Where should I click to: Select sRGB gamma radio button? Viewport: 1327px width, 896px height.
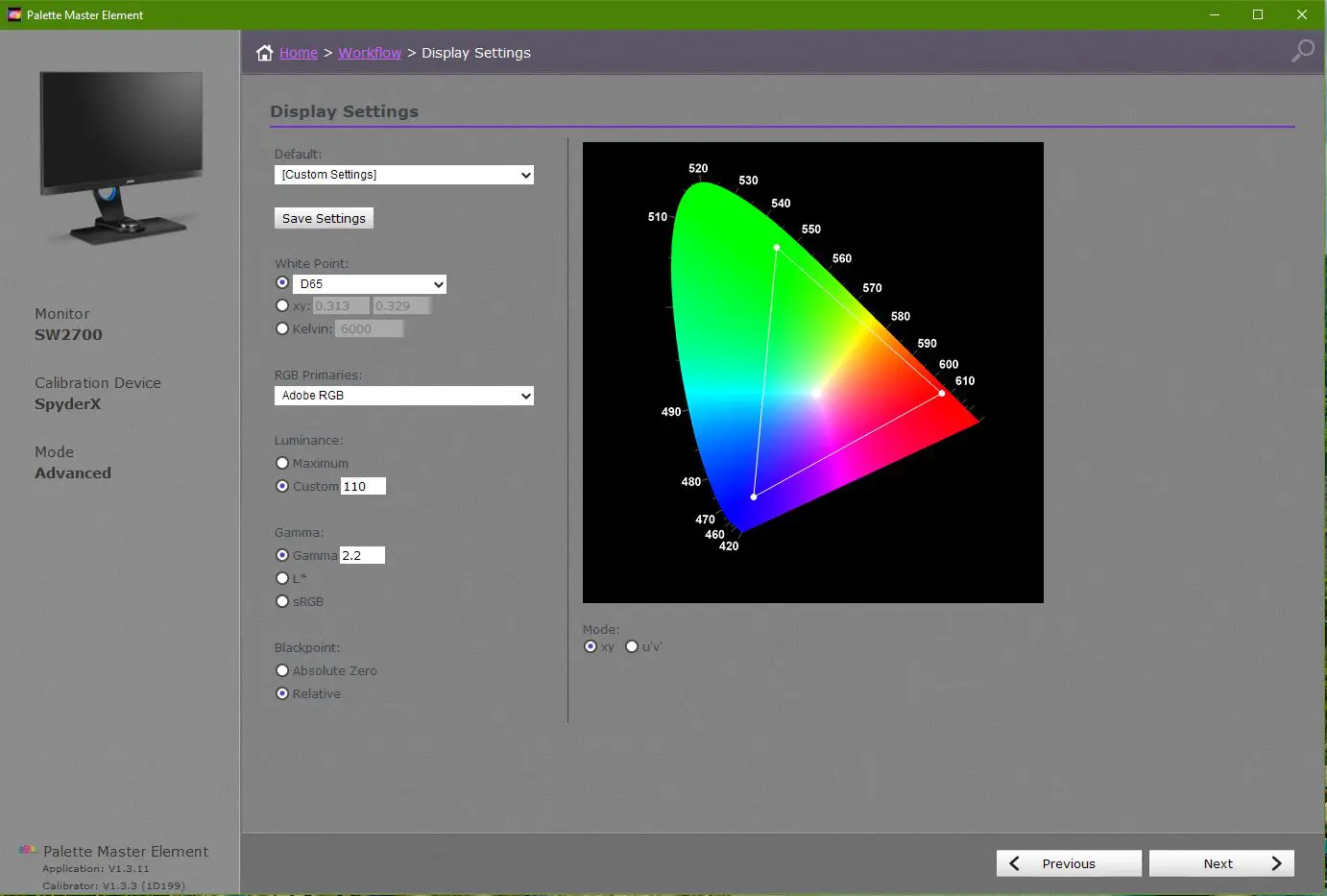click(x=282, y=601)
